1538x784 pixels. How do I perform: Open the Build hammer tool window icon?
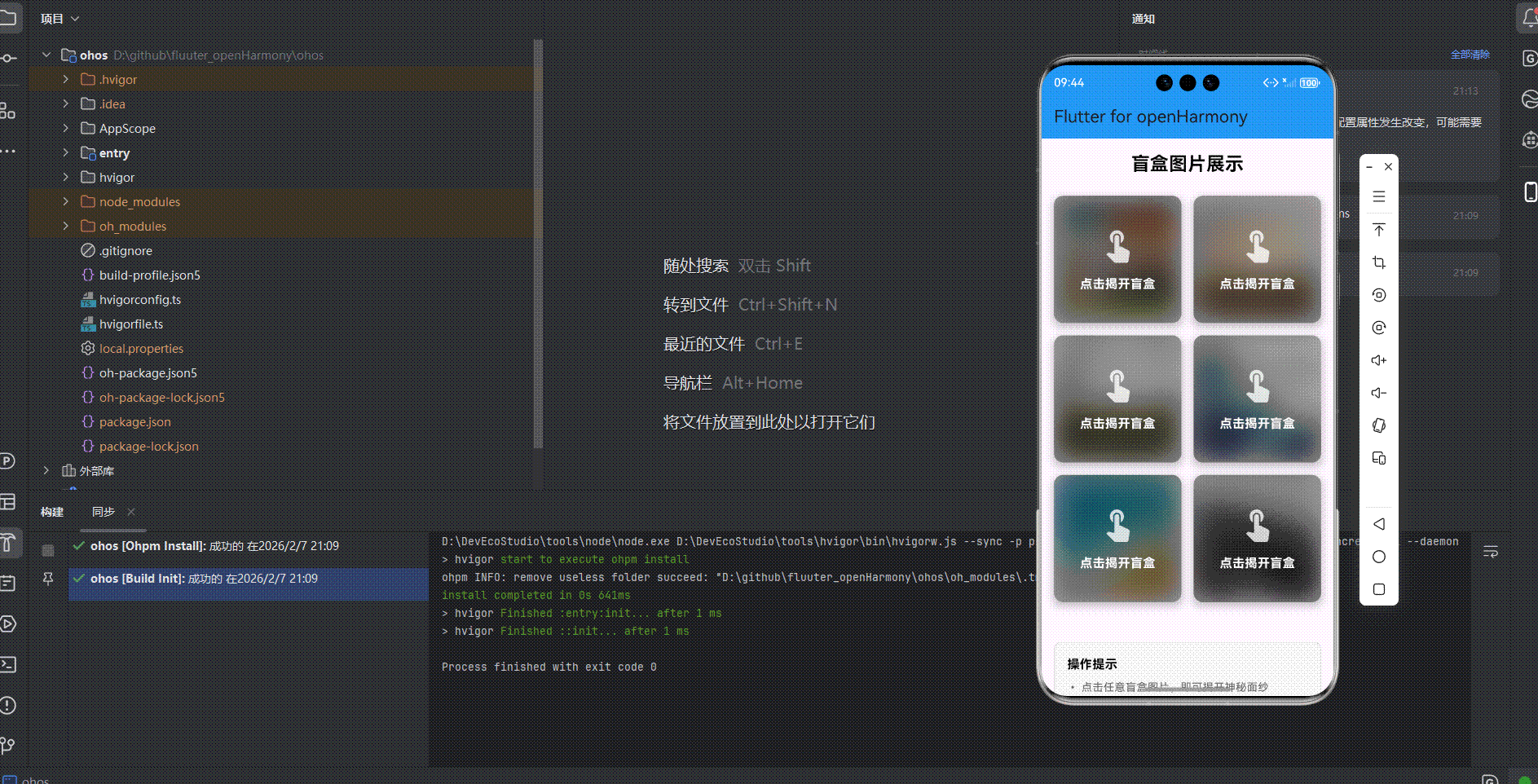coord(7,542)
